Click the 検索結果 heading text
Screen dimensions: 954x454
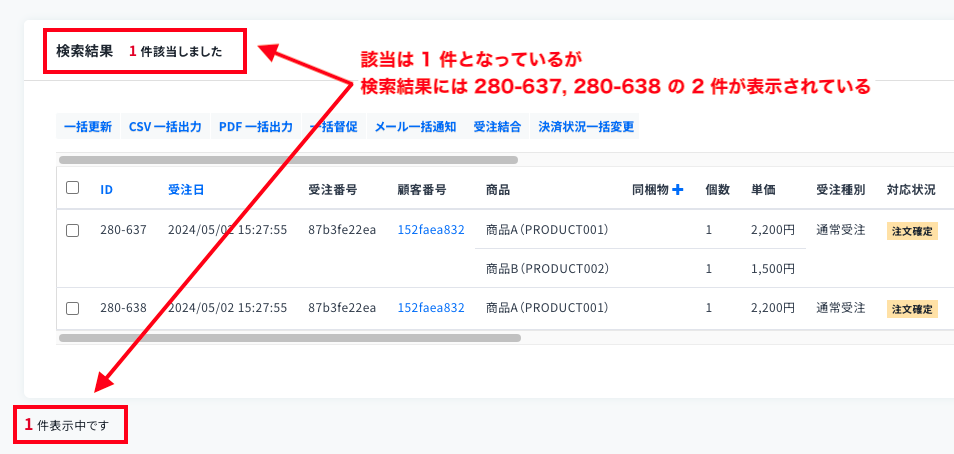[x=85, y=51]
